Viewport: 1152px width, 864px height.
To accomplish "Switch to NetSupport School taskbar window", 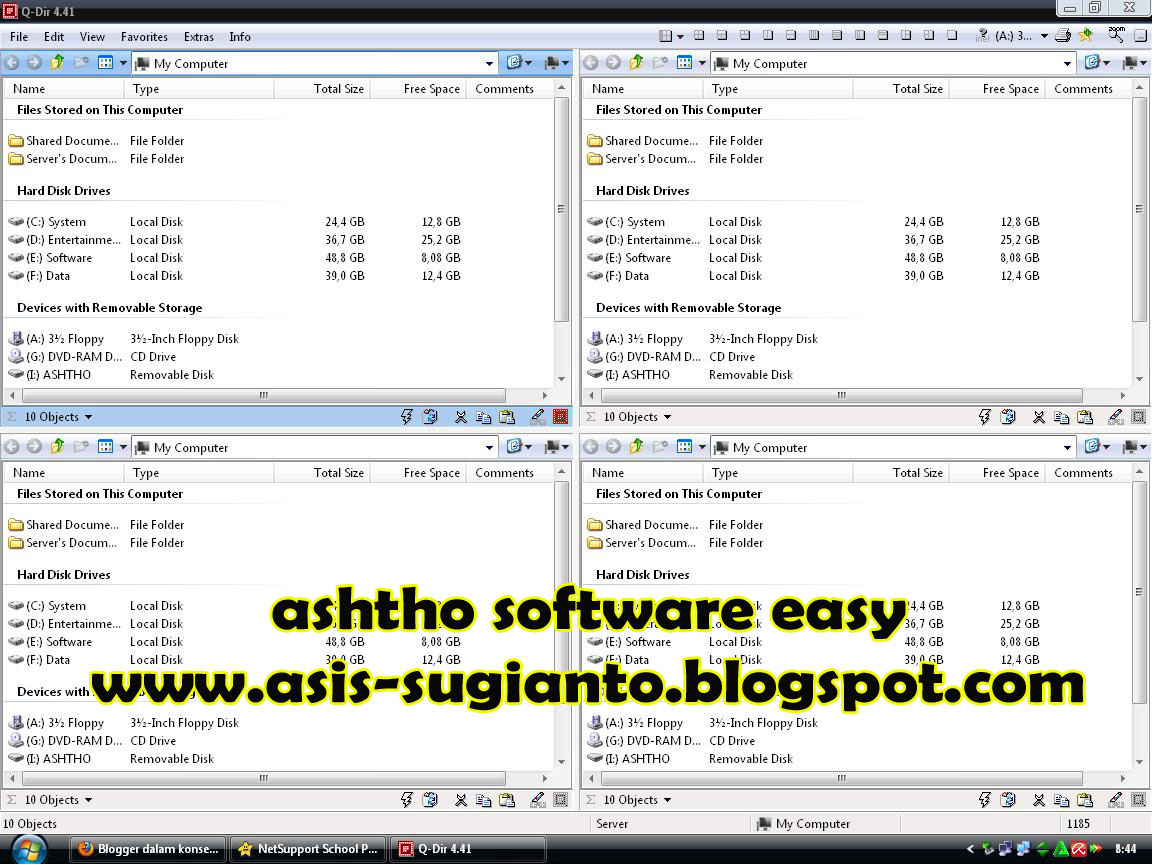I will click(x=308, y=849).
